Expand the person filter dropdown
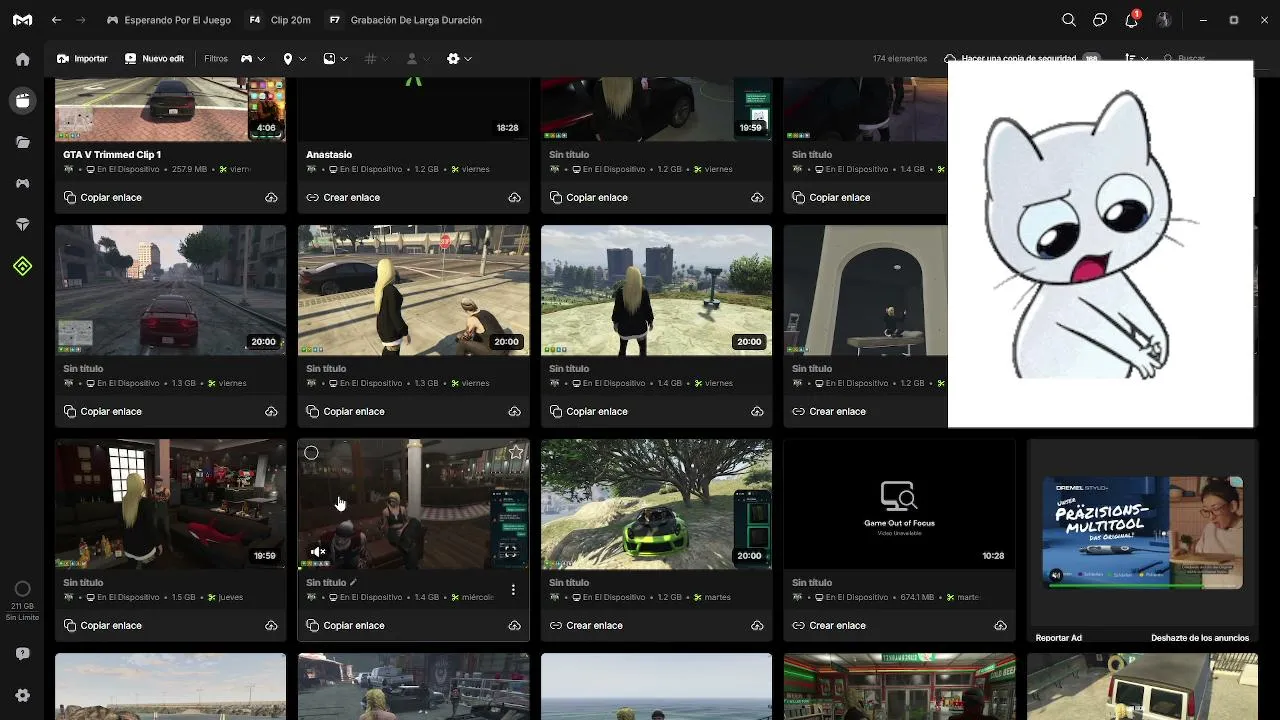 pos(417,59)
